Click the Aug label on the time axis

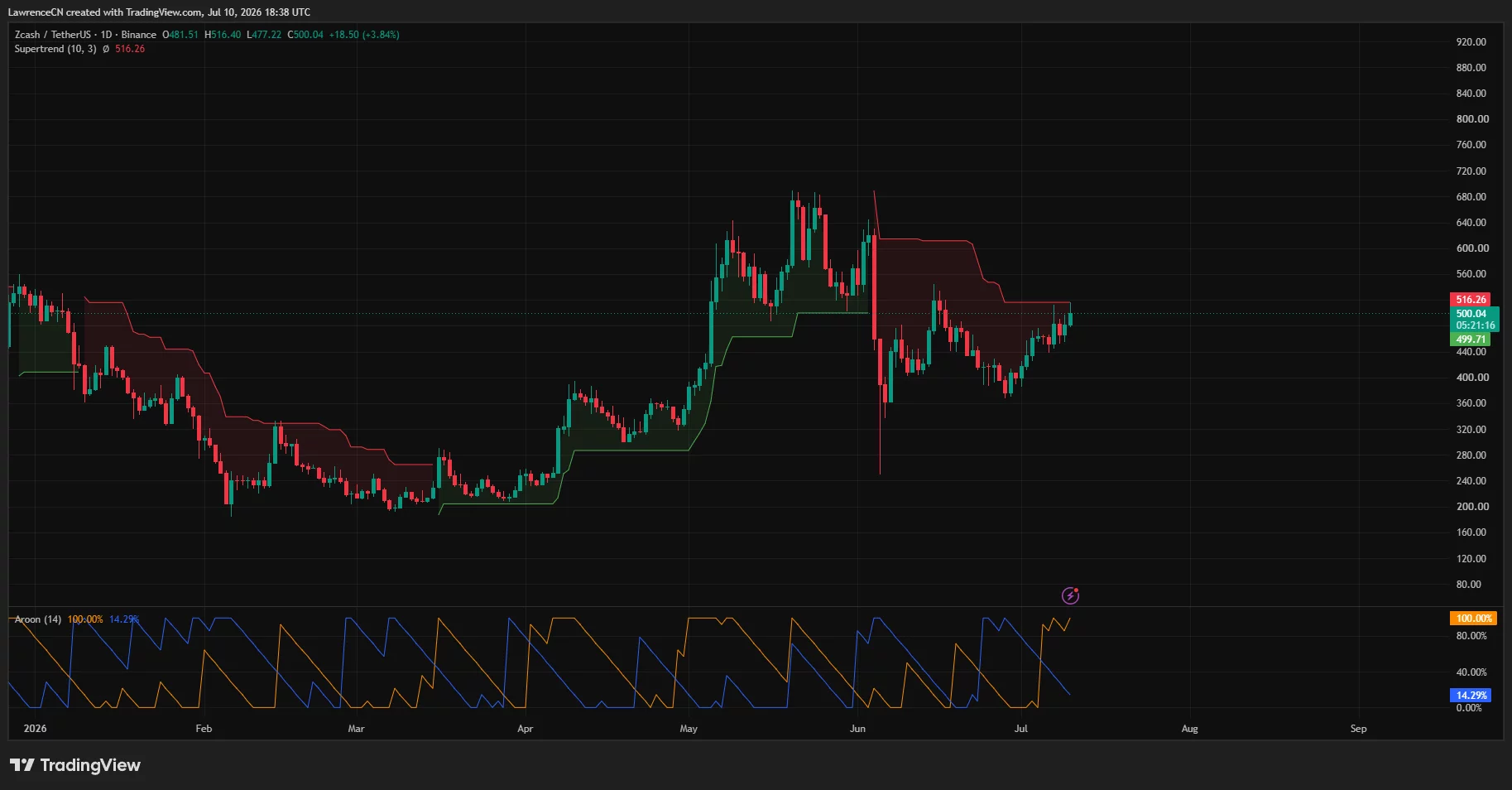(1189, 729)
